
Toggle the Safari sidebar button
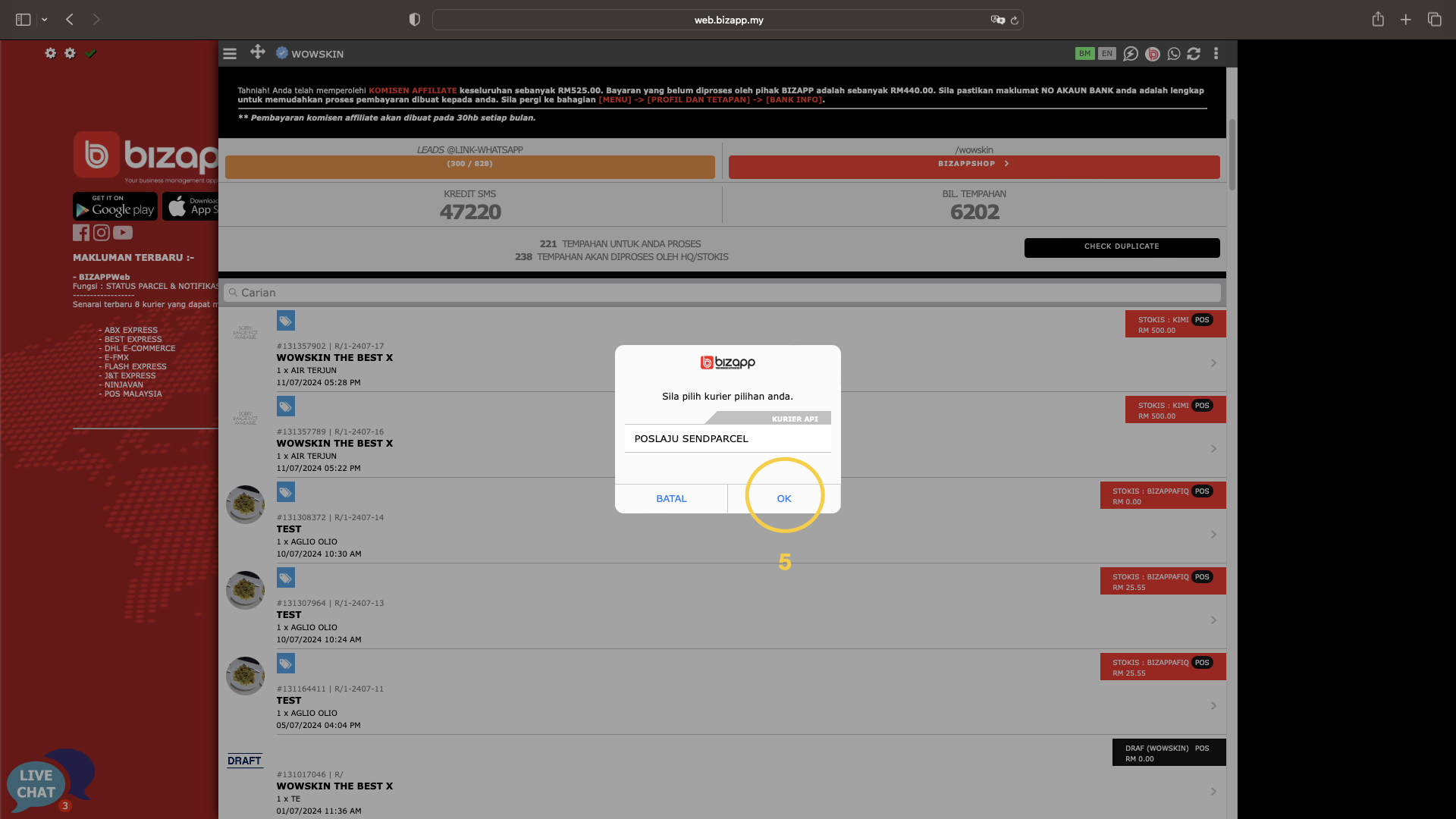click(x=24, y=20)
